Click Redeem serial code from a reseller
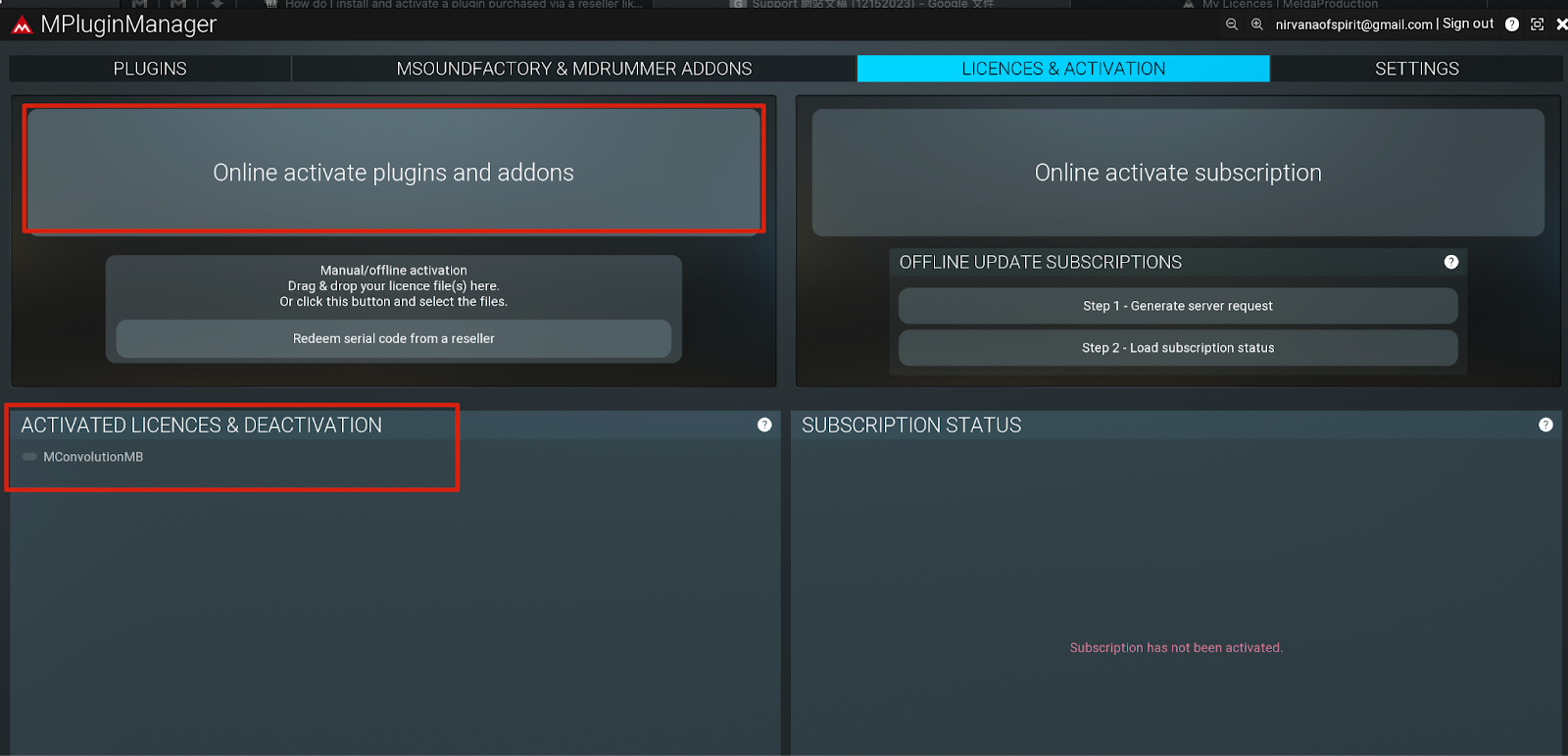The image size is (1568, 756). (394, 338)
